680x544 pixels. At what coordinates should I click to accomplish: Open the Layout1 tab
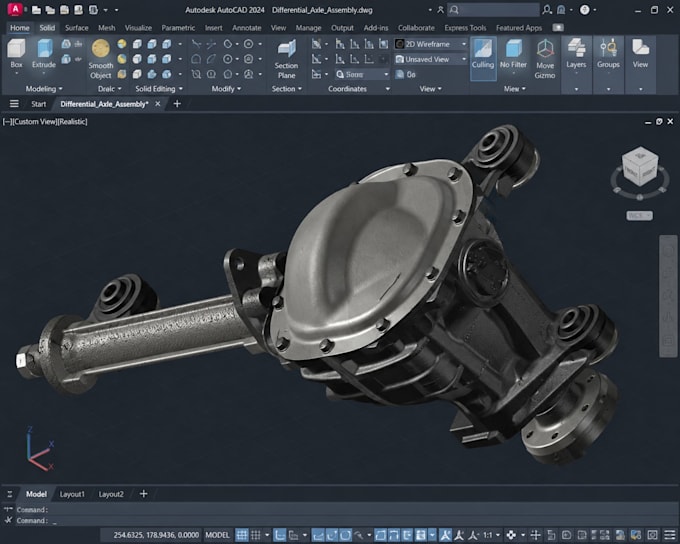(72, 494)
